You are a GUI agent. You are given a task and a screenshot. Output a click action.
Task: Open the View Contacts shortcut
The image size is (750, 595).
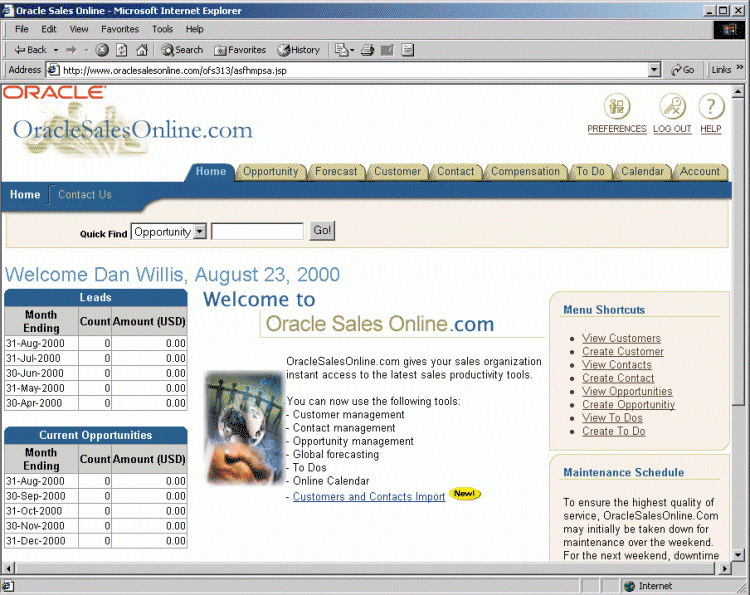pos(617,365)
